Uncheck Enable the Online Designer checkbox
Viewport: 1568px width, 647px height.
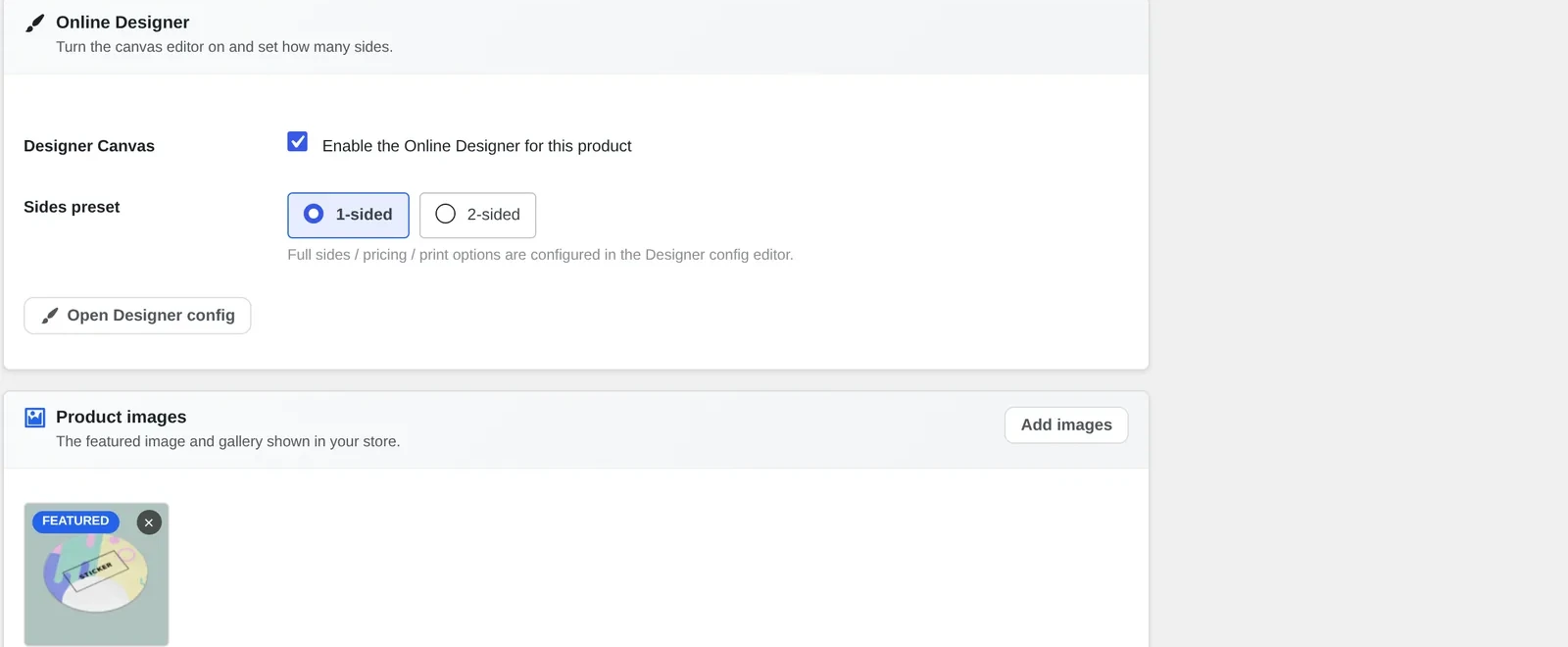click(298, 142)
